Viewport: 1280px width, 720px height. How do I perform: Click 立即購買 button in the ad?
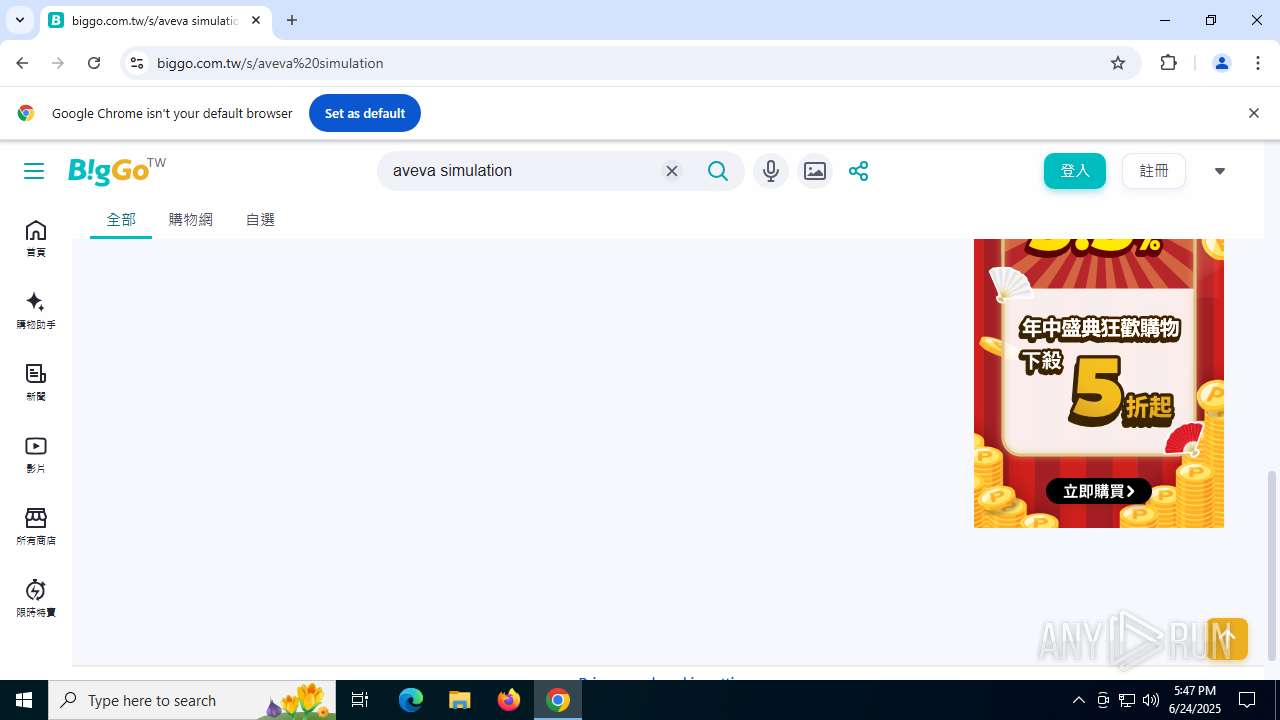1098,491
